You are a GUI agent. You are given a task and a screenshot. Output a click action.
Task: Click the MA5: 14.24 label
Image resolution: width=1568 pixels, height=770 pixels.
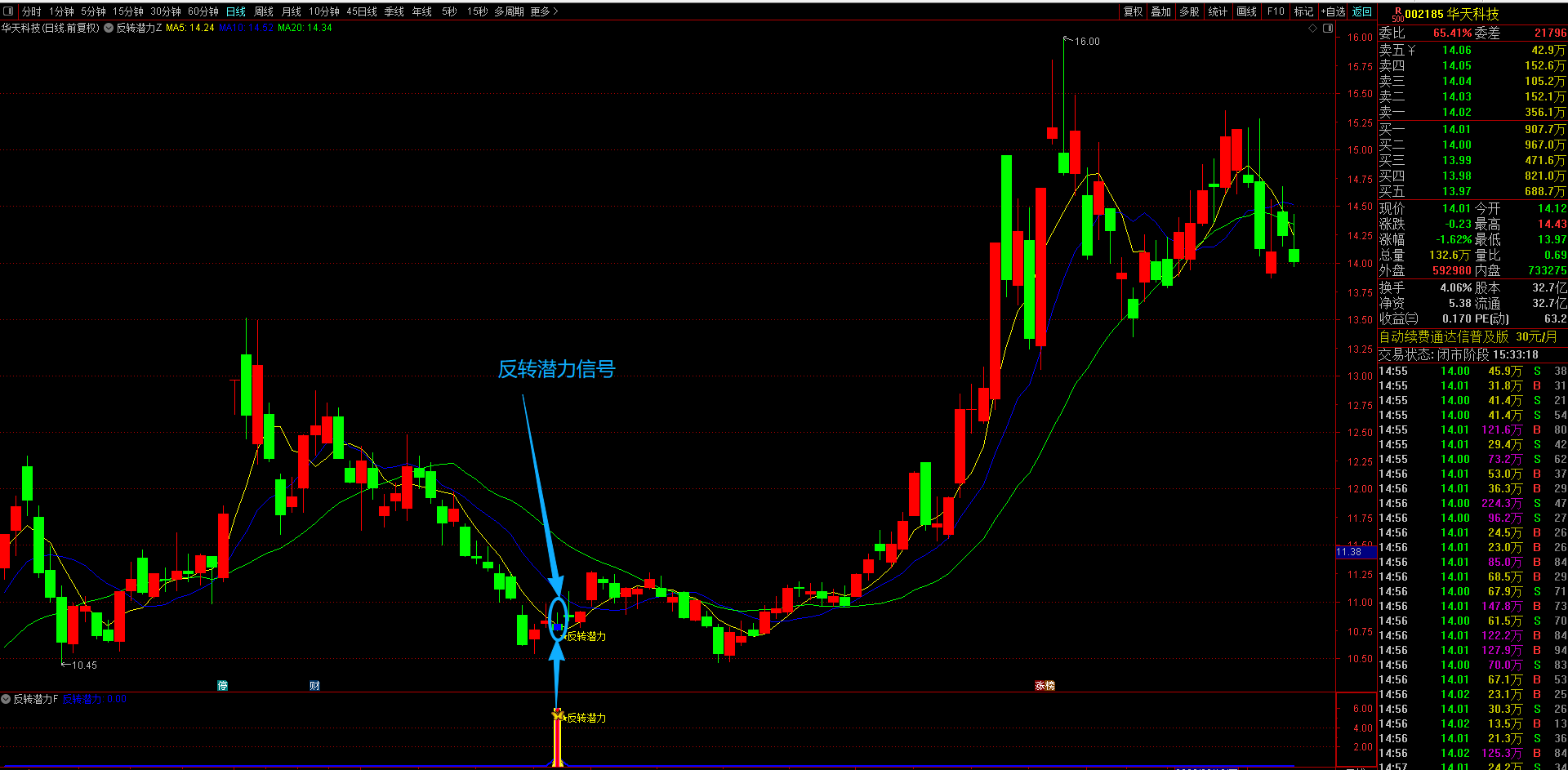(190, 28)
